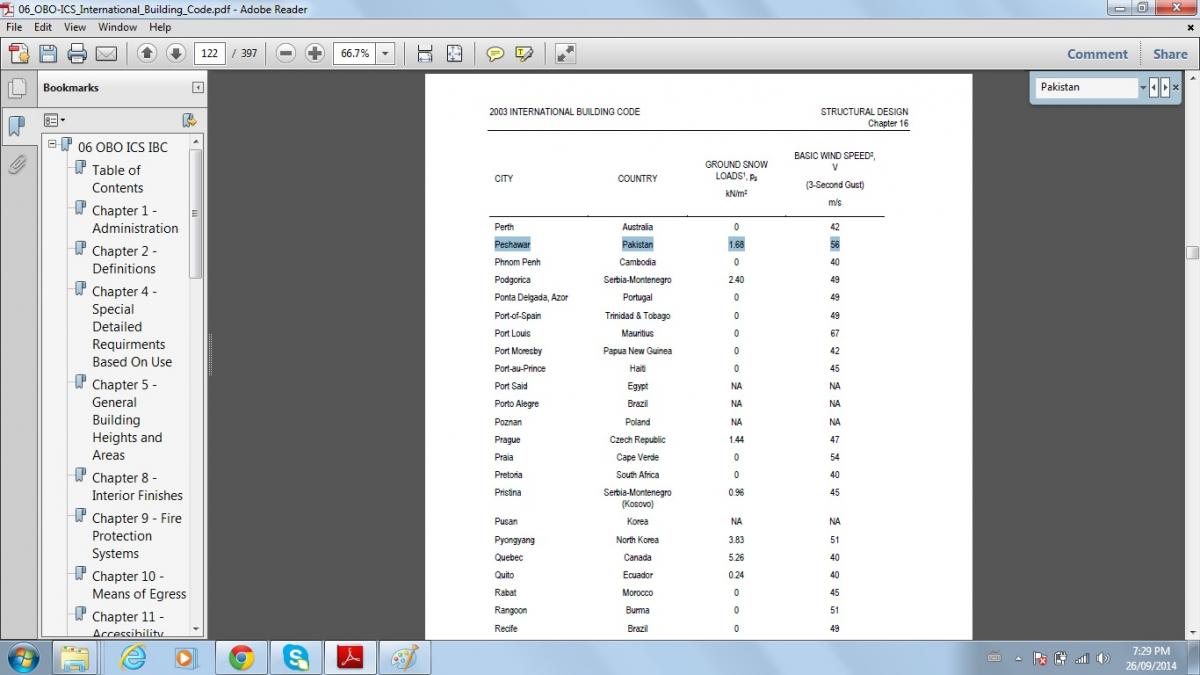This screenshot has width=1200, height=675.
Task: Switch to Read Mode view
Action: (x=565, y=54)
